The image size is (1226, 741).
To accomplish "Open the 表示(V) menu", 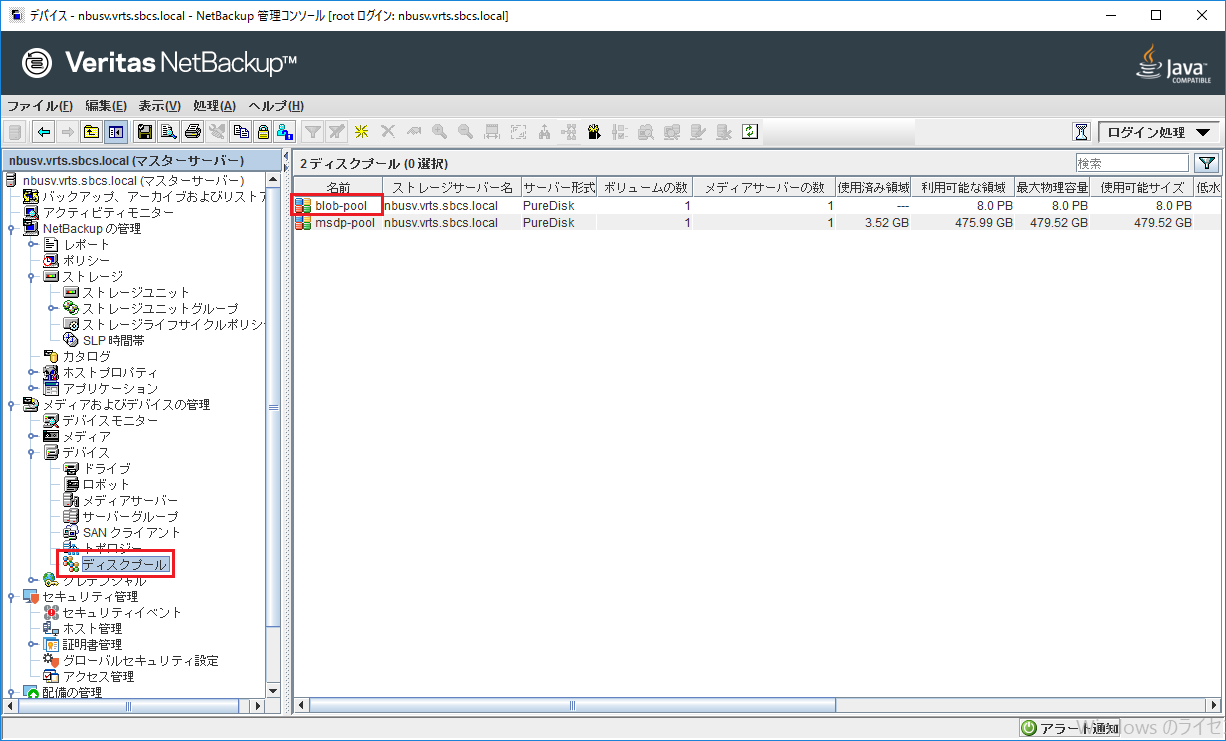I will [159, 106].
